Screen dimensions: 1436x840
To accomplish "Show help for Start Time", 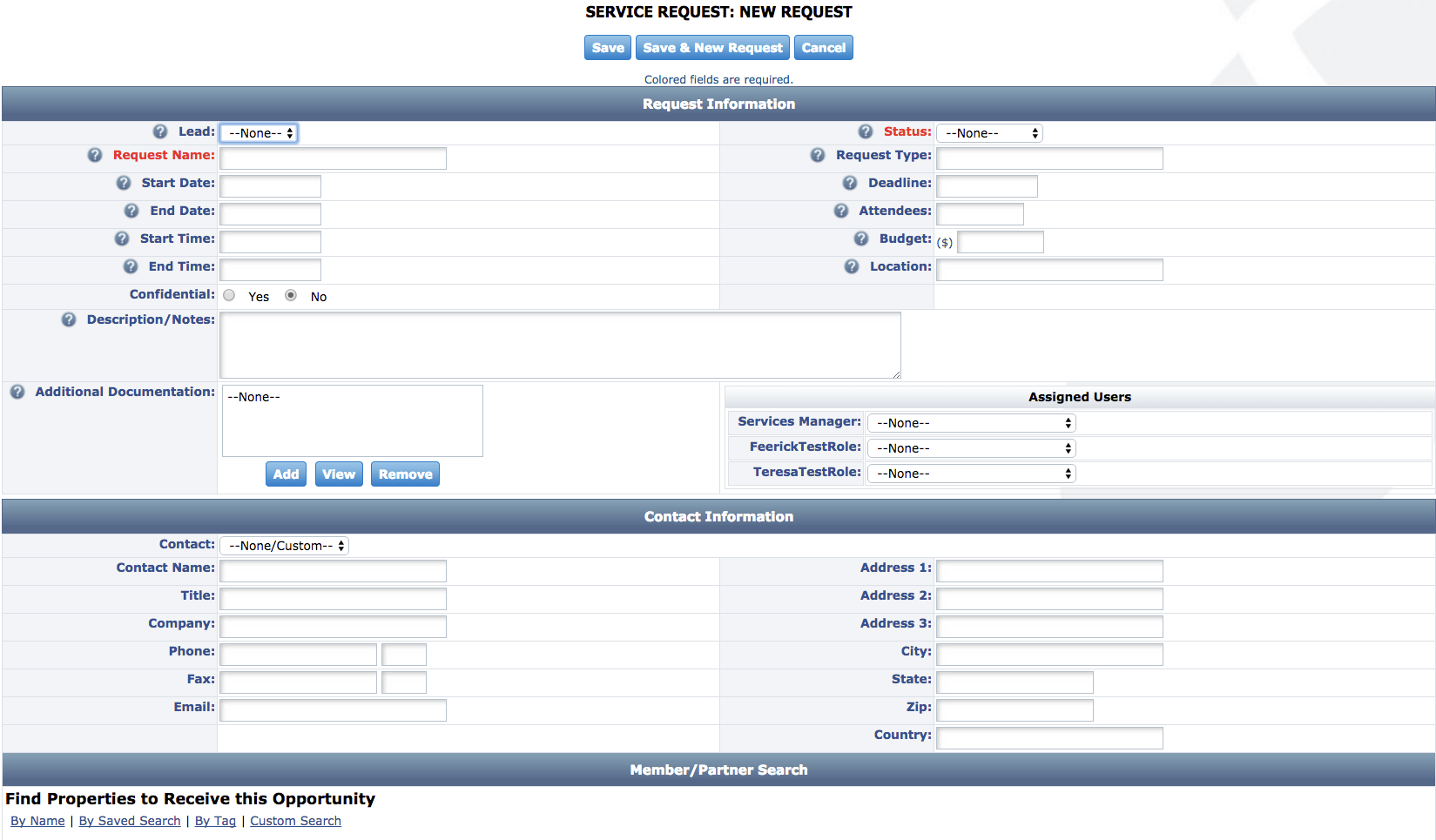I will [x=122, y=239].
